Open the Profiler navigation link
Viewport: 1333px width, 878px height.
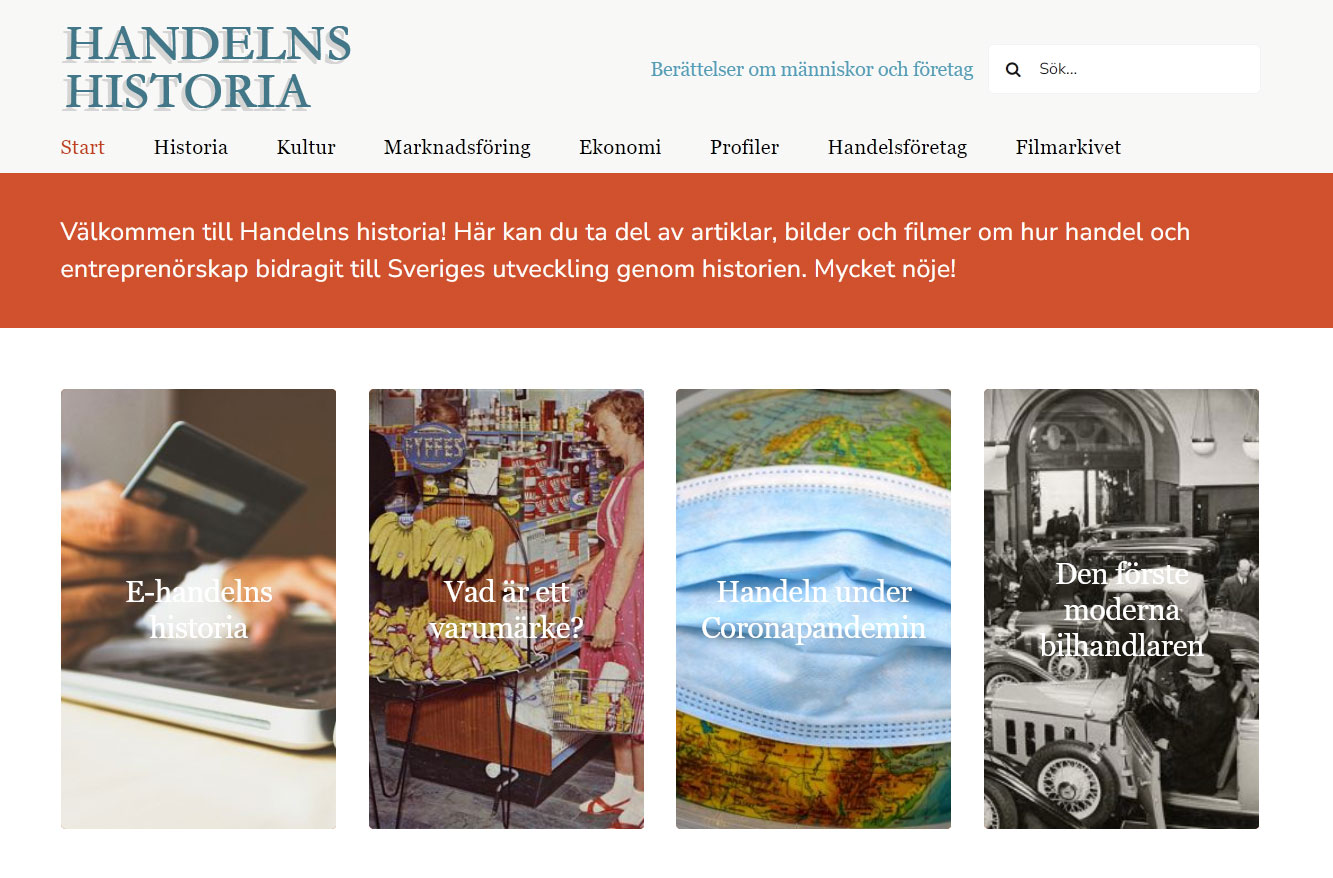click(744, 148)
